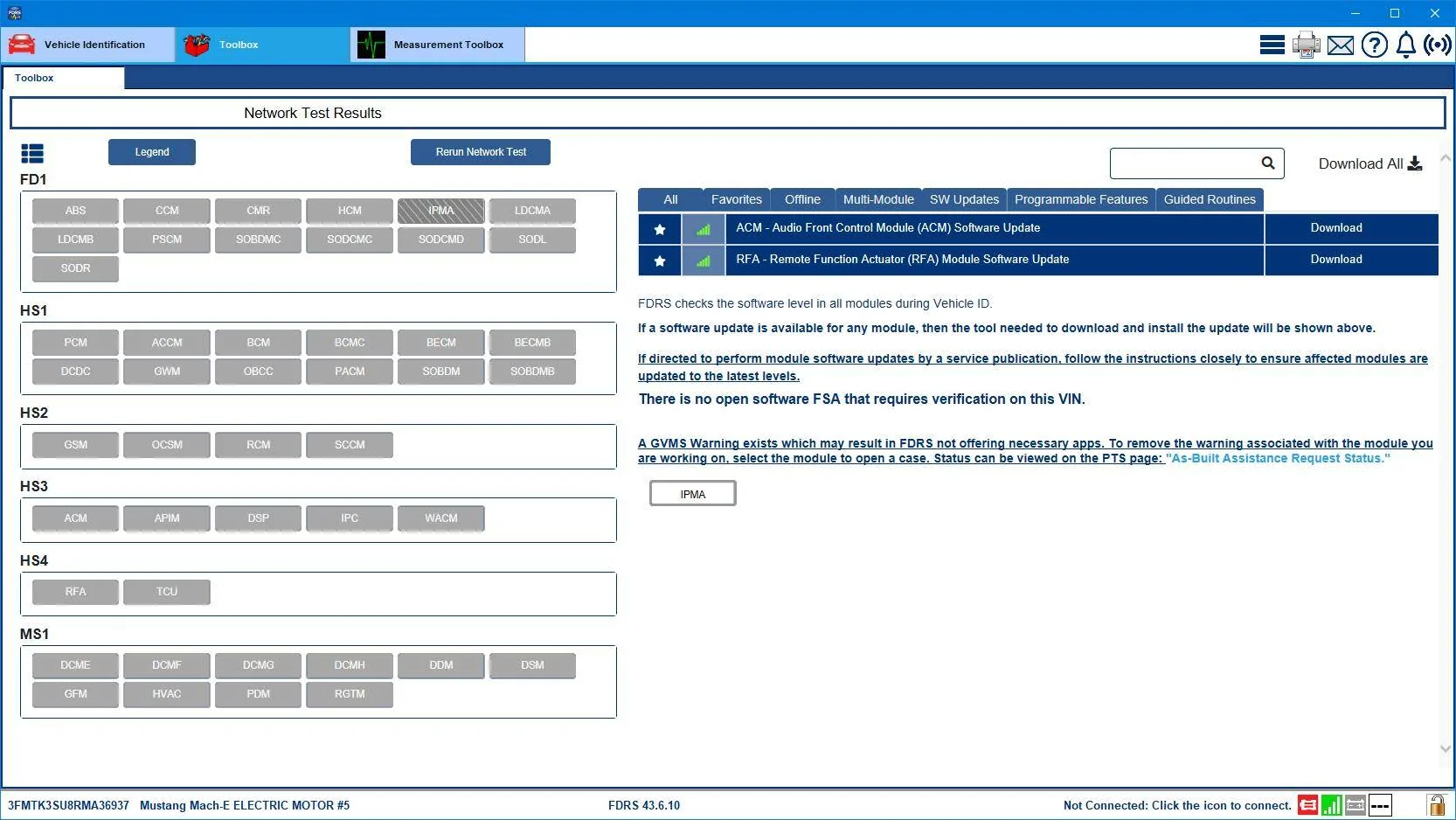
Task: Click the IPMA button under the GVMS warning
Action: click(693, 494)
